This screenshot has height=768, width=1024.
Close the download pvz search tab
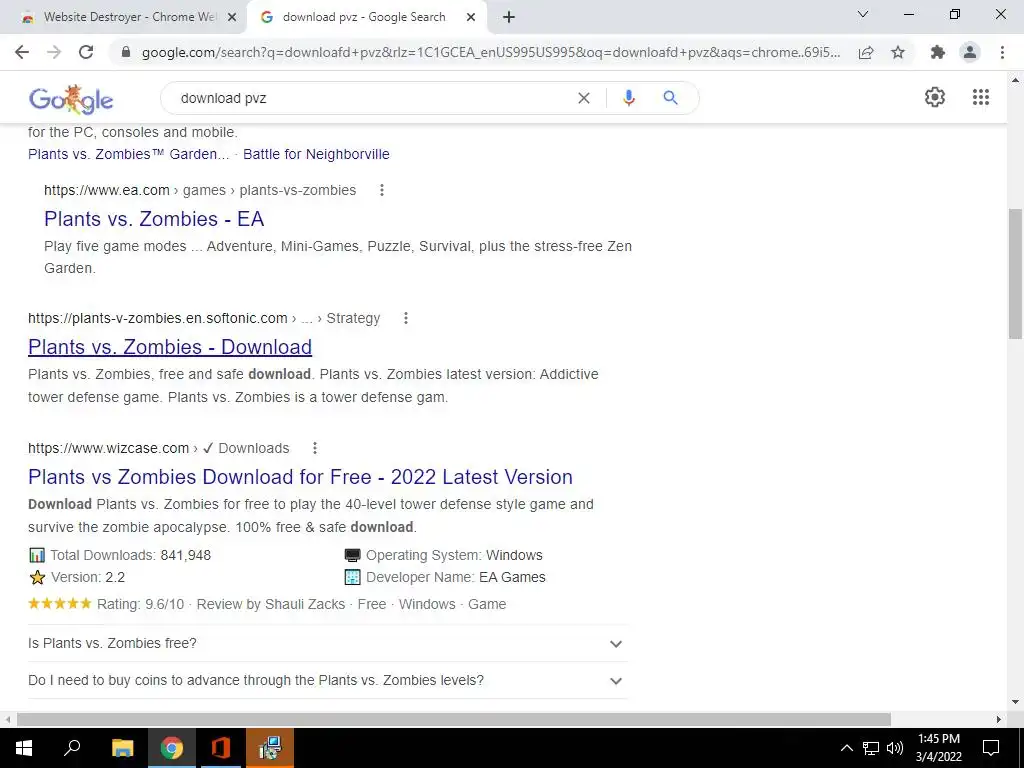click(471, 17)
